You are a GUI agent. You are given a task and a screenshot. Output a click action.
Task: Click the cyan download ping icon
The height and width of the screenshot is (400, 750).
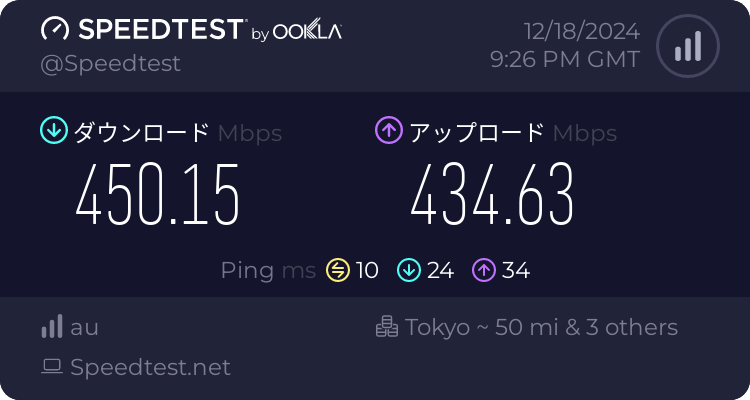408,269
